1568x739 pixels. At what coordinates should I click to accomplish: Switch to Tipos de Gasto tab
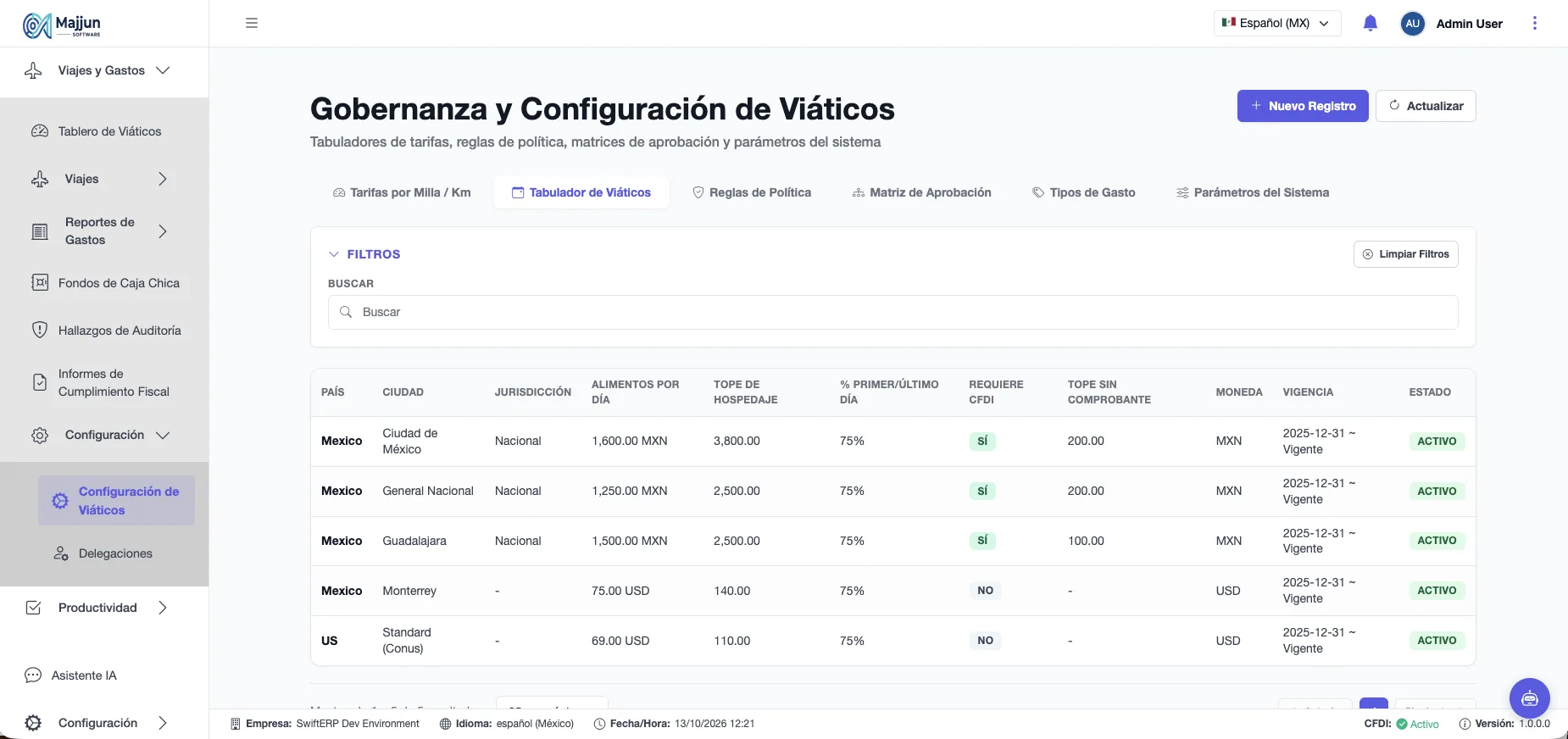pyautogui.click(x=1084, y=192)
